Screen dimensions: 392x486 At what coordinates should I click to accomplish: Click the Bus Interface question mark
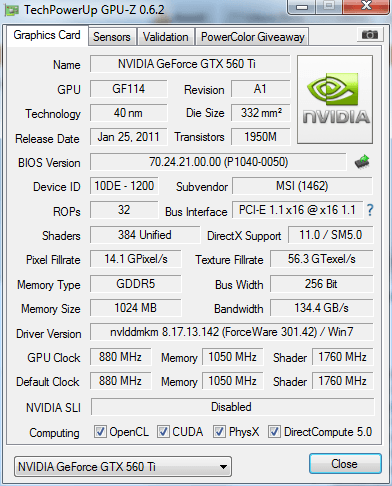tap(370, 210)
